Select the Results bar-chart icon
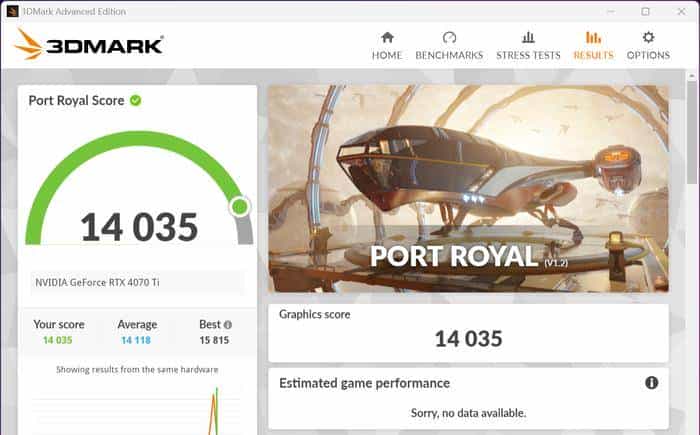This screenshot has width=700, height=435. tap(593, 37)
